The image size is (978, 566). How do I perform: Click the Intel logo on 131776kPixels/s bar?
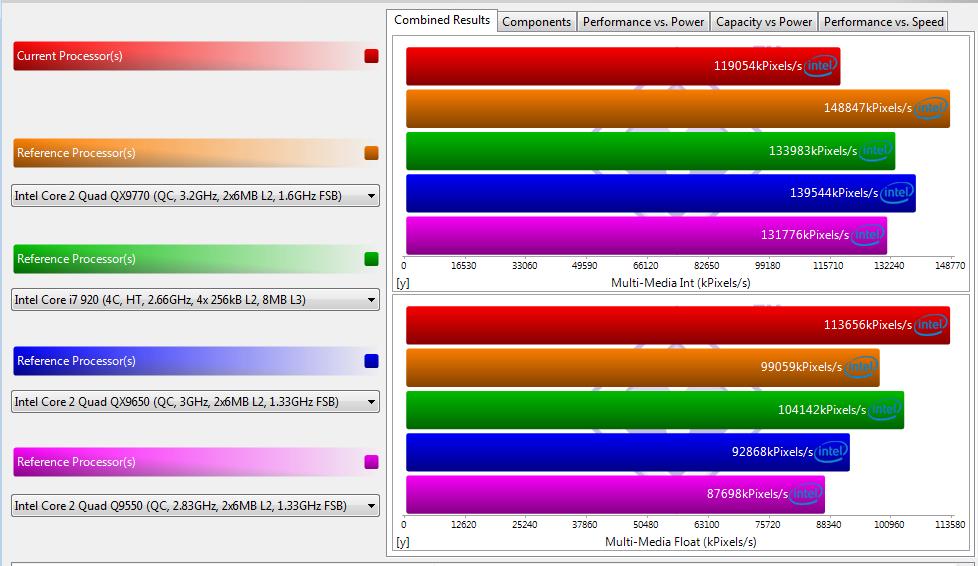coord(867,235)
